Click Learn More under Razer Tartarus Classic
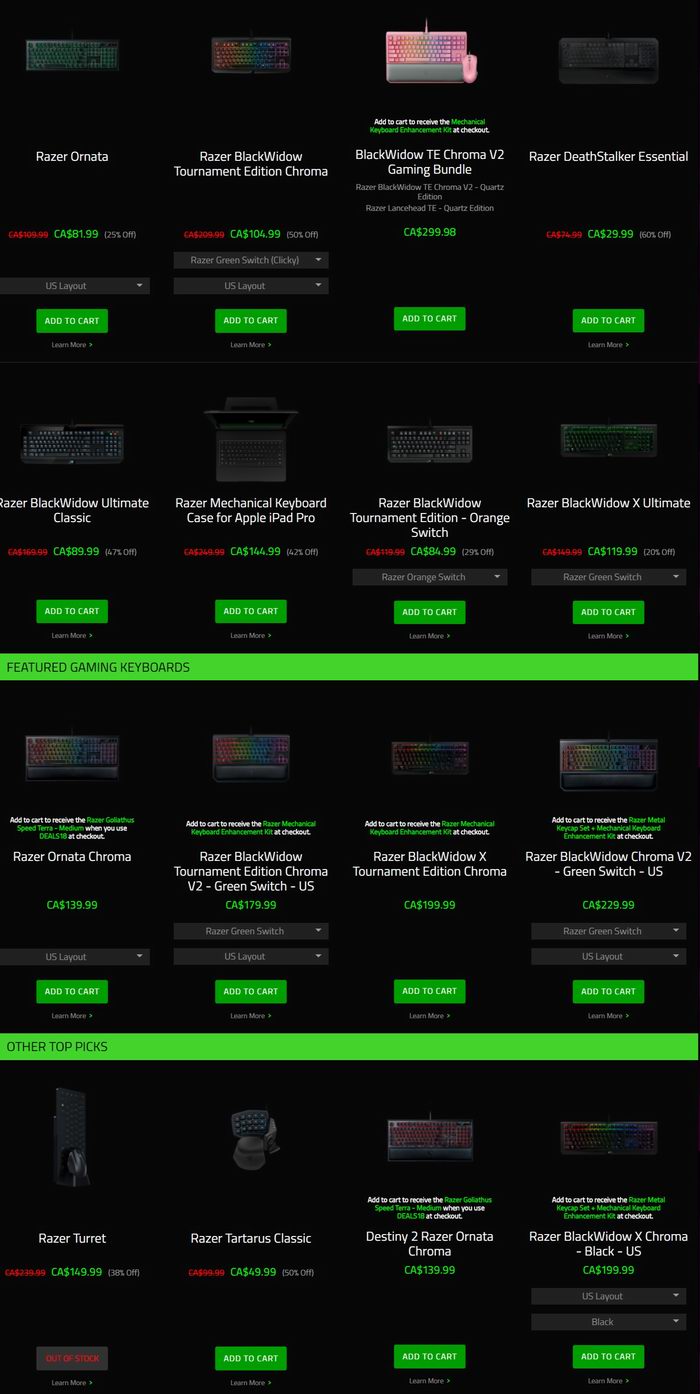 tap(251, 1383)
